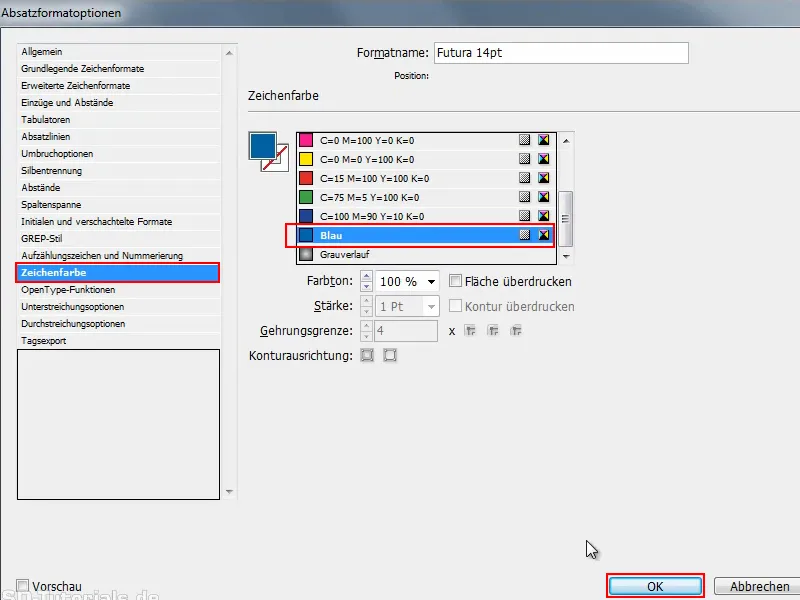Screen dimensions: 800x600
Task: Pick the C=100 M=90 Y=10 K=0 swatch
Action: [x=306, y=216]
